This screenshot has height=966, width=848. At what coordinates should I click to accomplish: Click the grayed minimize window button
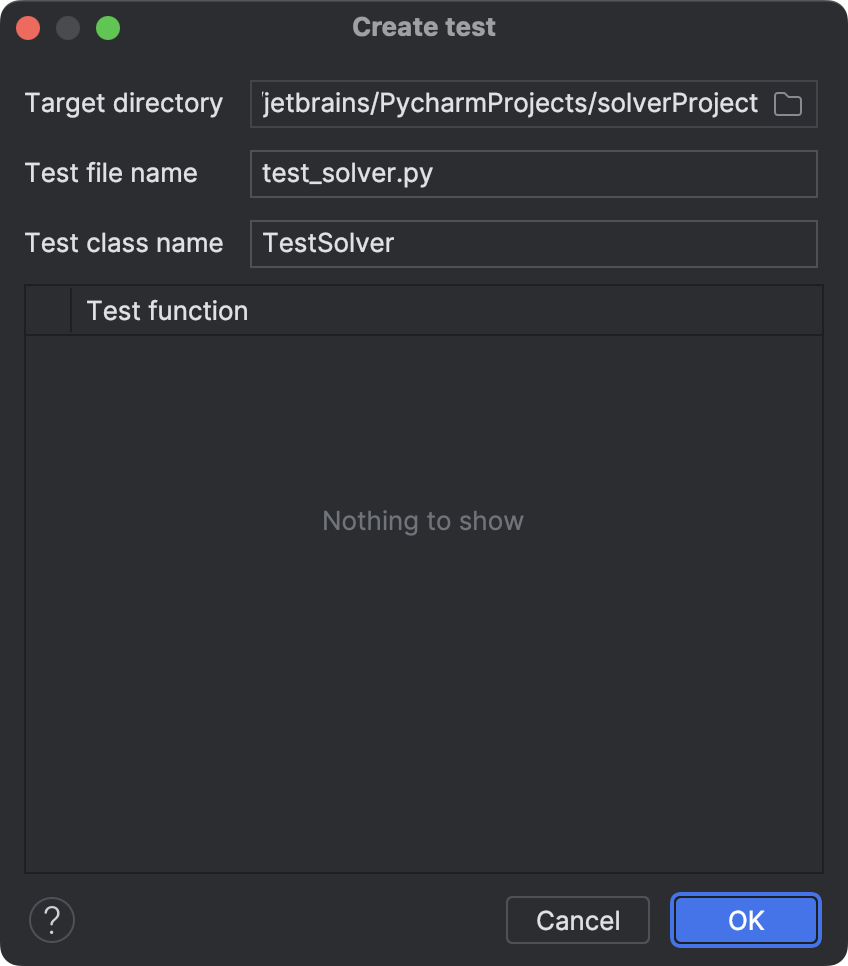click(x=68, y=27)
